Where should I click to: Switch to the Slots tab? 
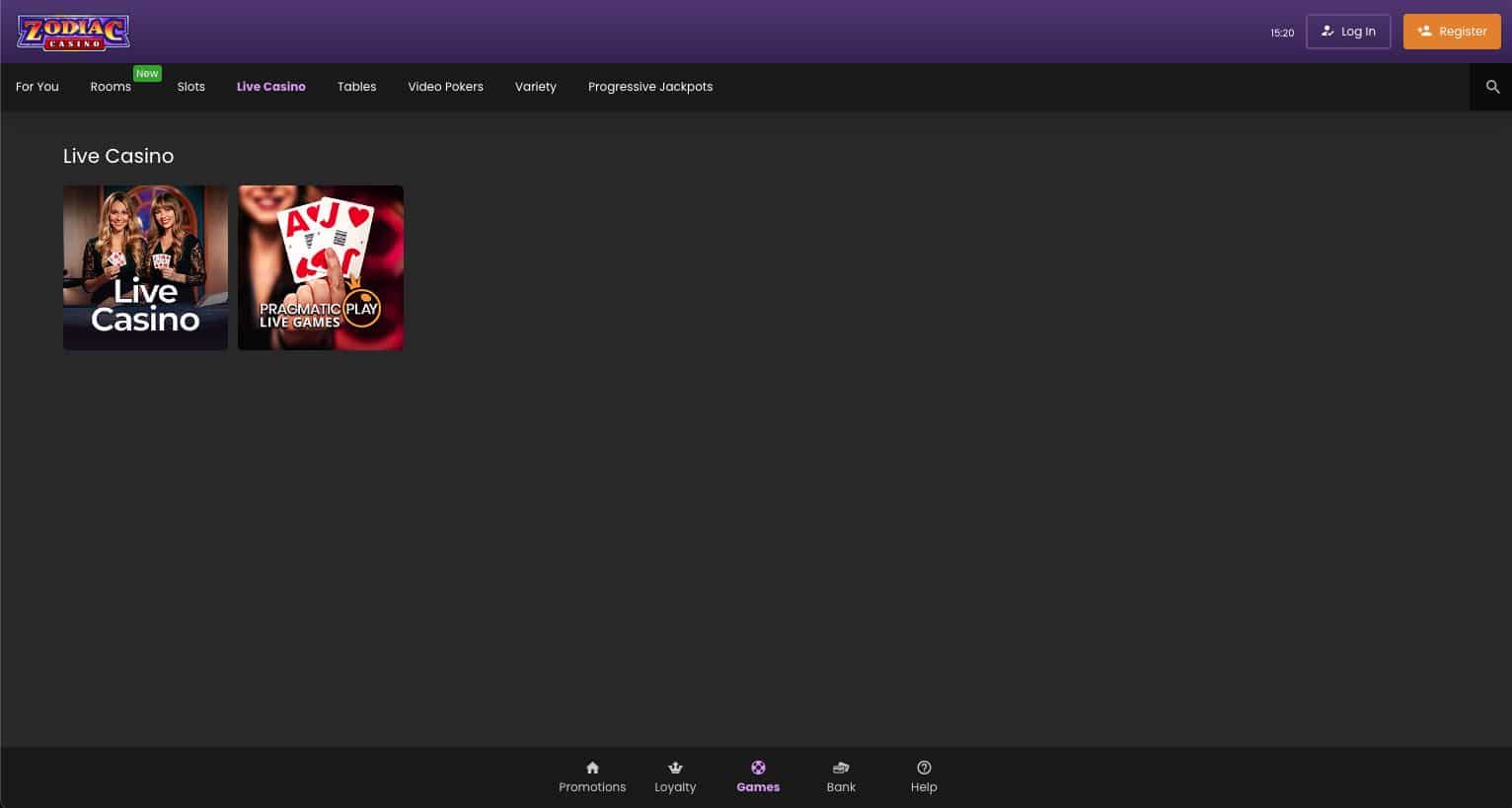click(191, 87)
